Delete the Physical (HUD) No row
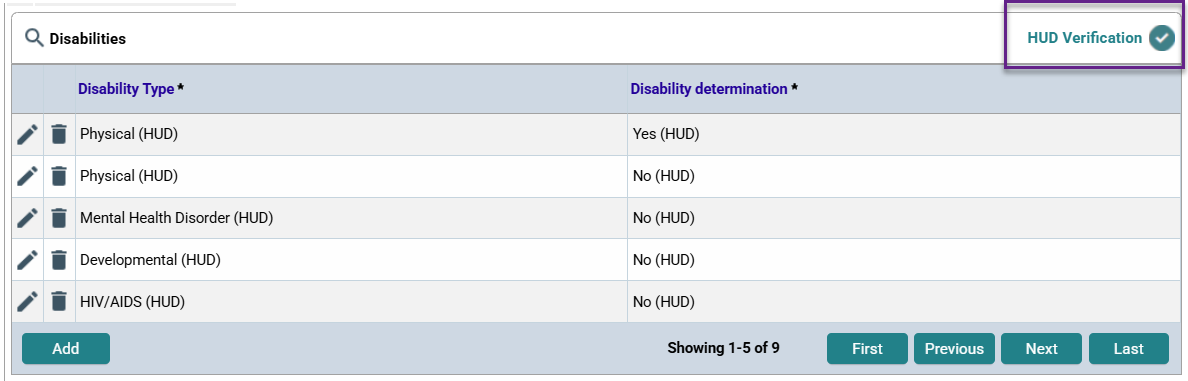This screenshot has height=381, width=1188. pos(58,176)
